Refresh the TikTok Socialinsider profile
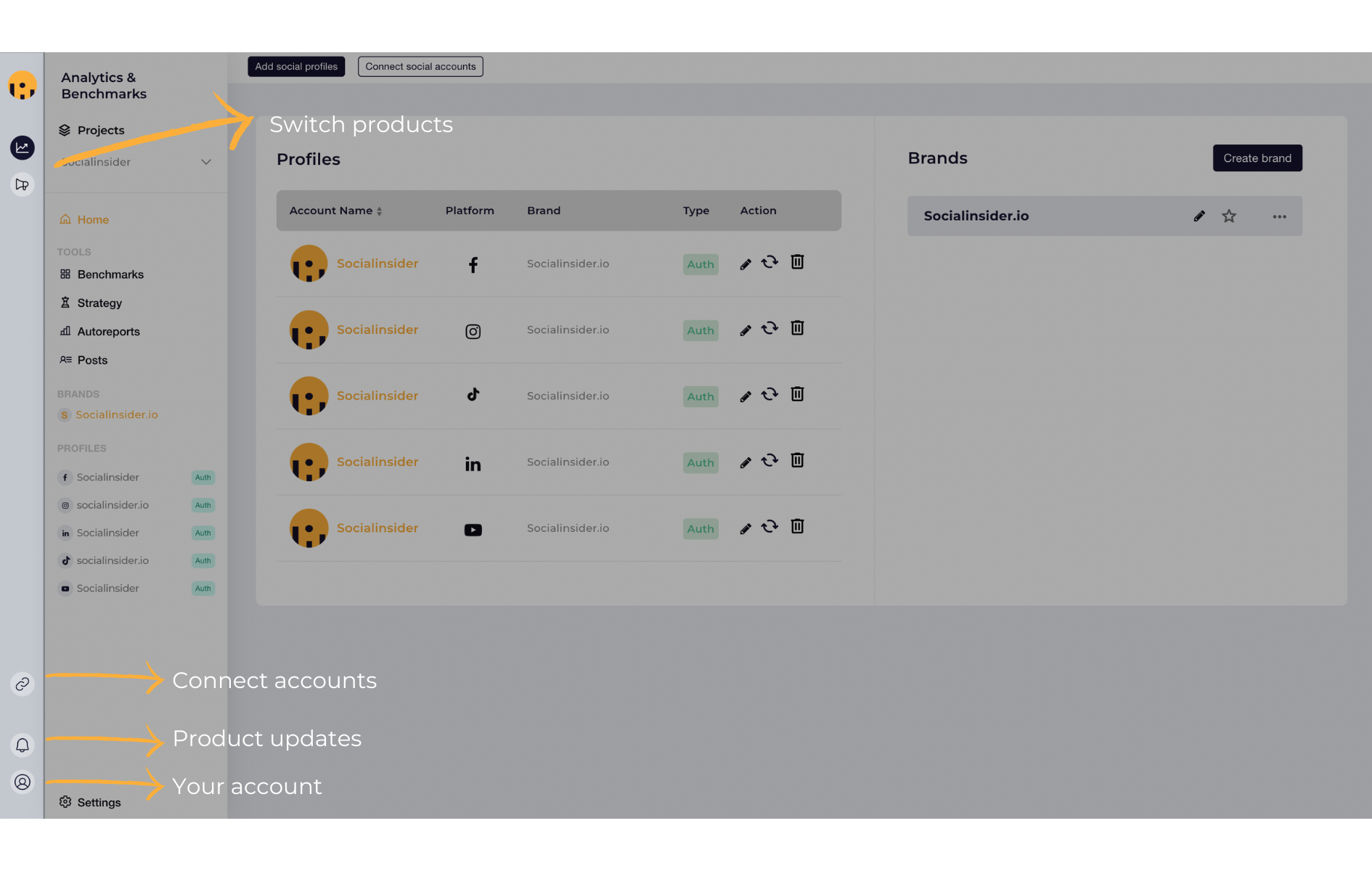This screenshot has height=871, width=1372. (769, 394)
